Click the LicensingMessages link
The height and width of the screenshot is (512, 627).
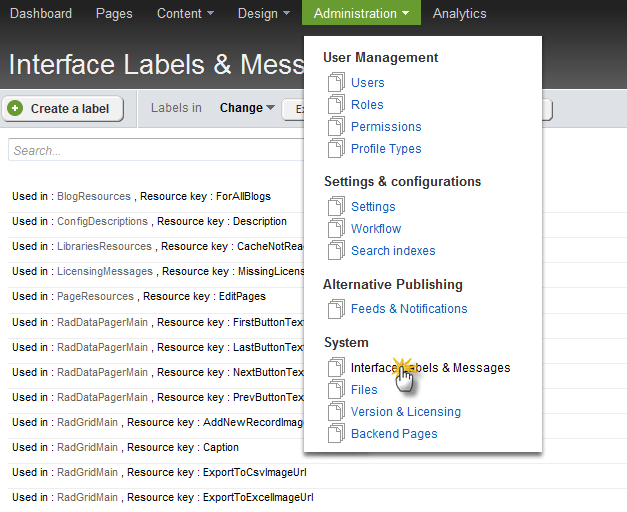click(x=105, y=271)
